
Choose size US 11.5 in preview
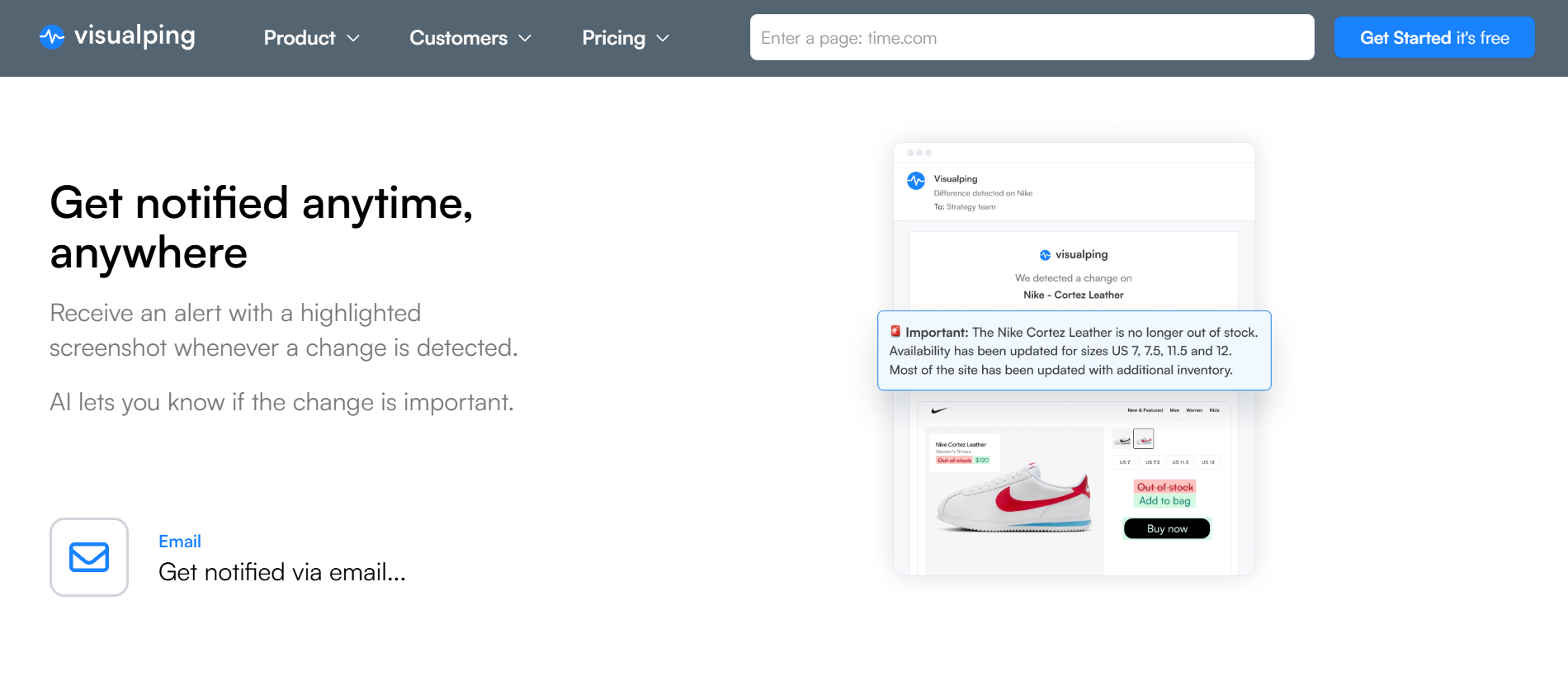[x=1180, y=462]
